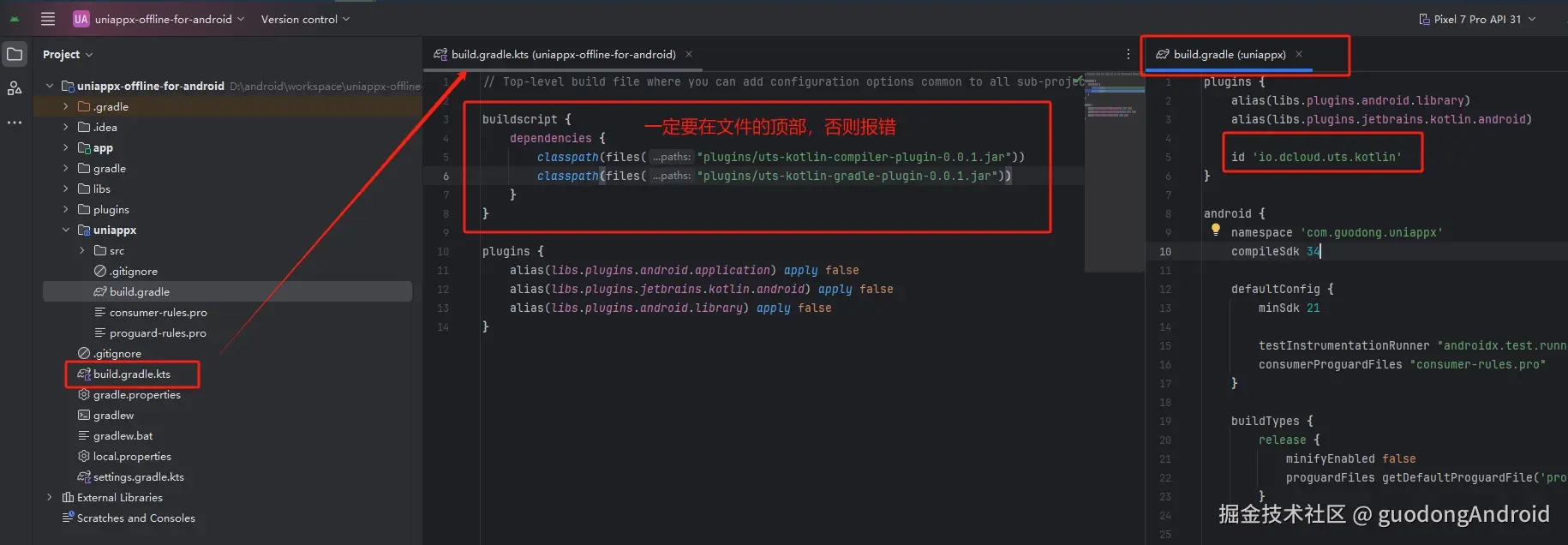Viewport: 1568px width, 545px height.
Task: Close the build.gradle.kts tab
Action: click(689, 54)
